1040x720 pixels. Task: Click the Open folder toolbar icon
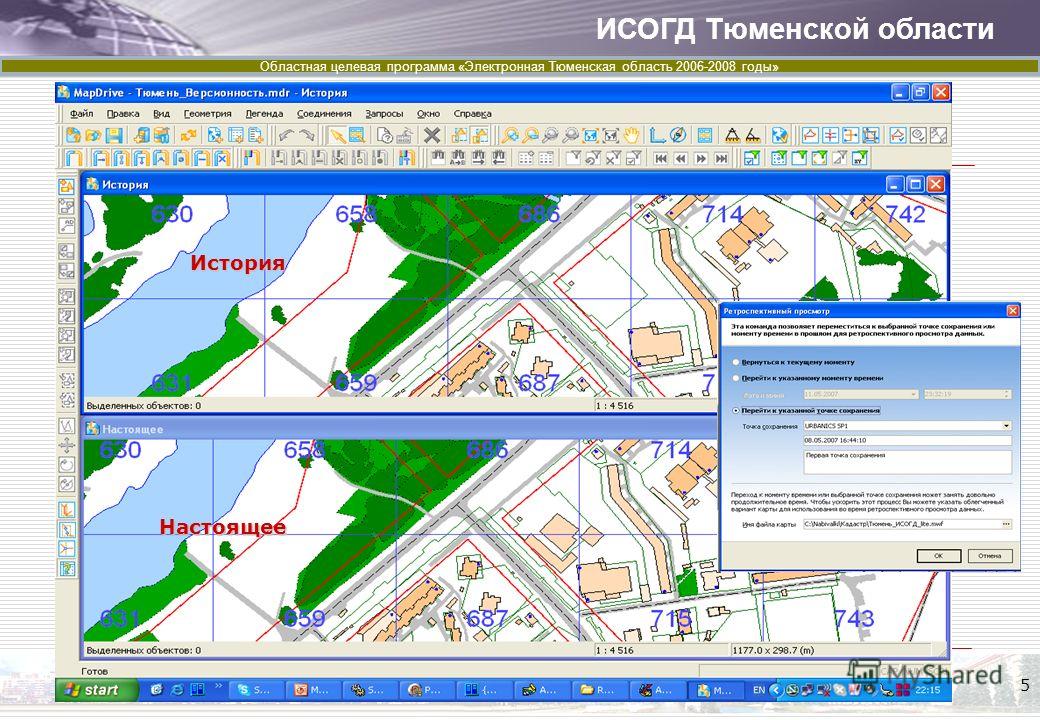click(x=93, y=135)
